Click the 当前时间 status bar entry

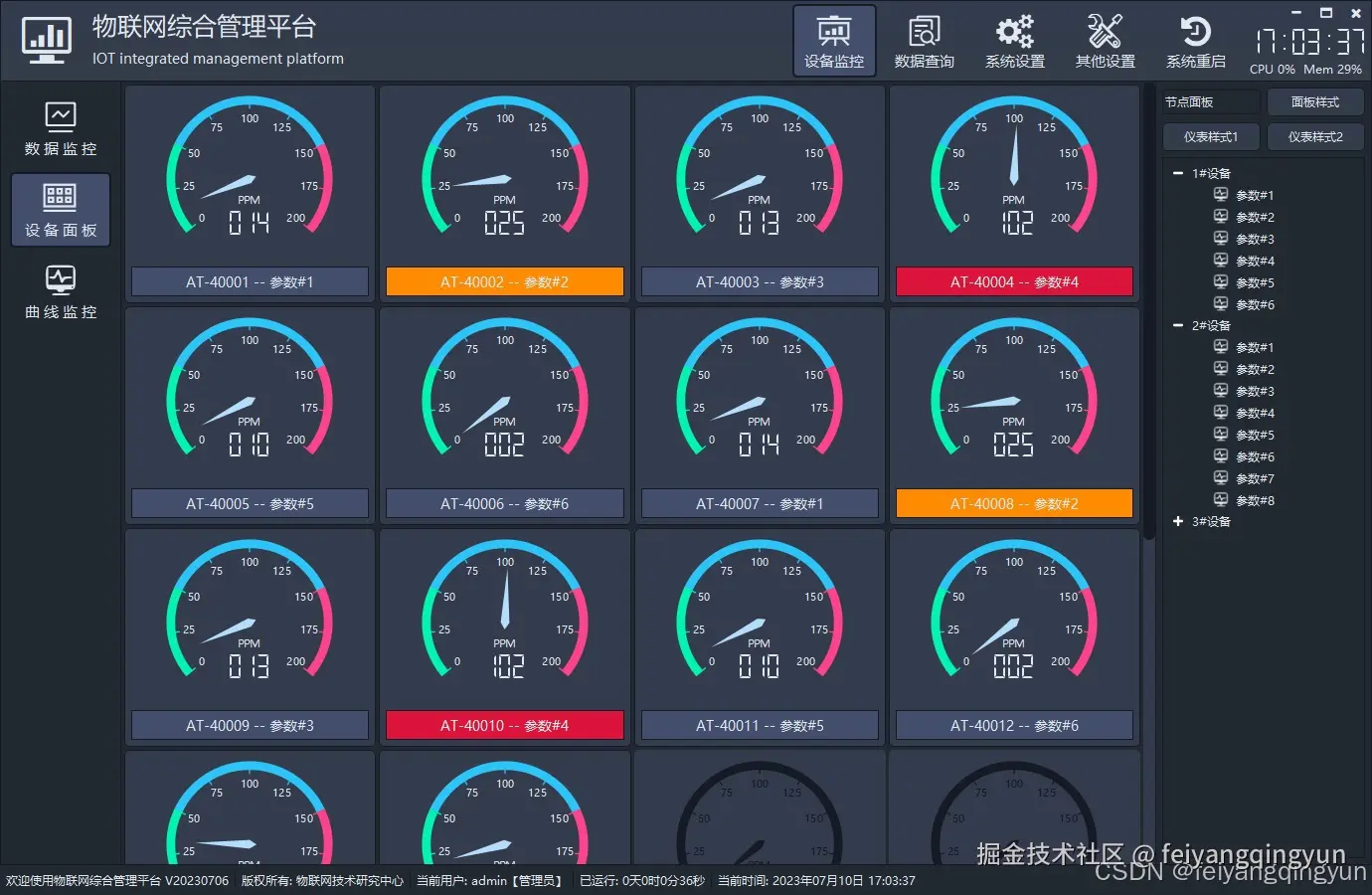point(816,881)
